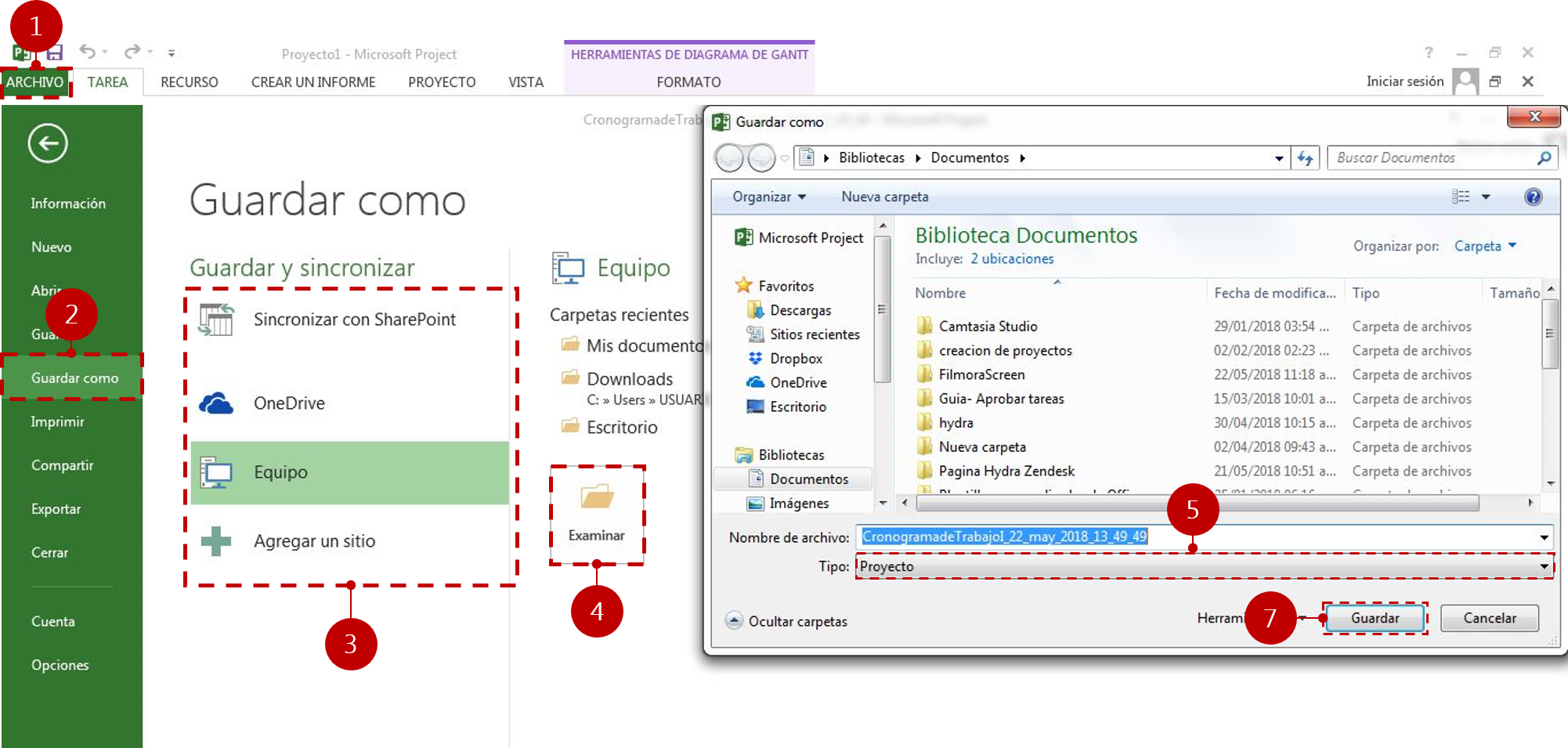Image resolution: width=1568 pixels, height=748 pixels.
Task: Click the Guardar button
Action: [1375, 618]
